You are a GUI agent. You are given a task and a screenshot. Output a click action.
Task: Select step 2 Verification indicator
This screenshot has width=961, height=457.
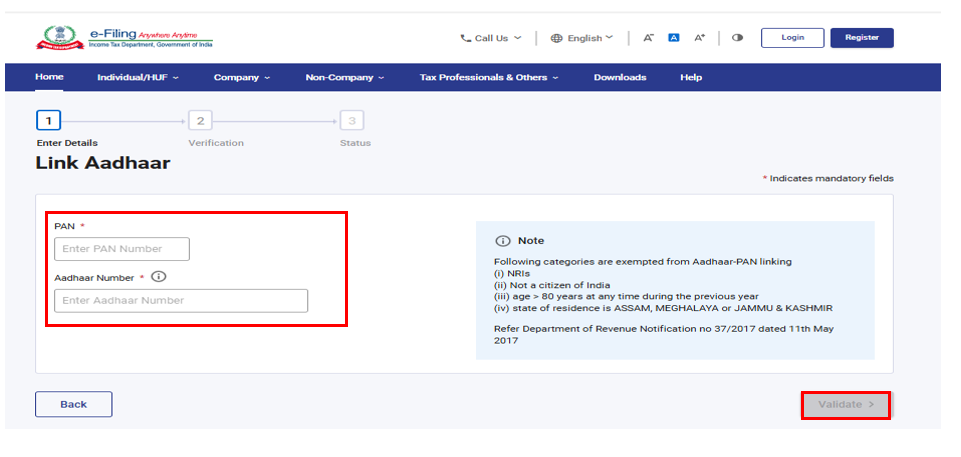point(200,121)
